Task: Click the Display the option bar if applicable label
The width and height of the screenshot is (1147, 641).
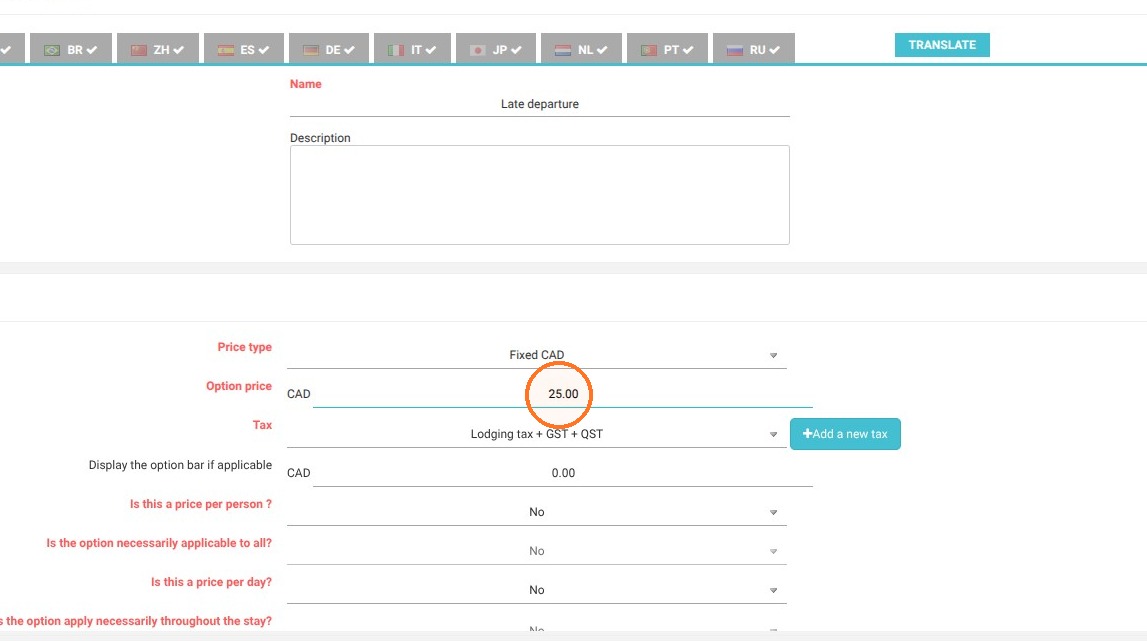Action: pyautogui.click(x=180, y=465)
